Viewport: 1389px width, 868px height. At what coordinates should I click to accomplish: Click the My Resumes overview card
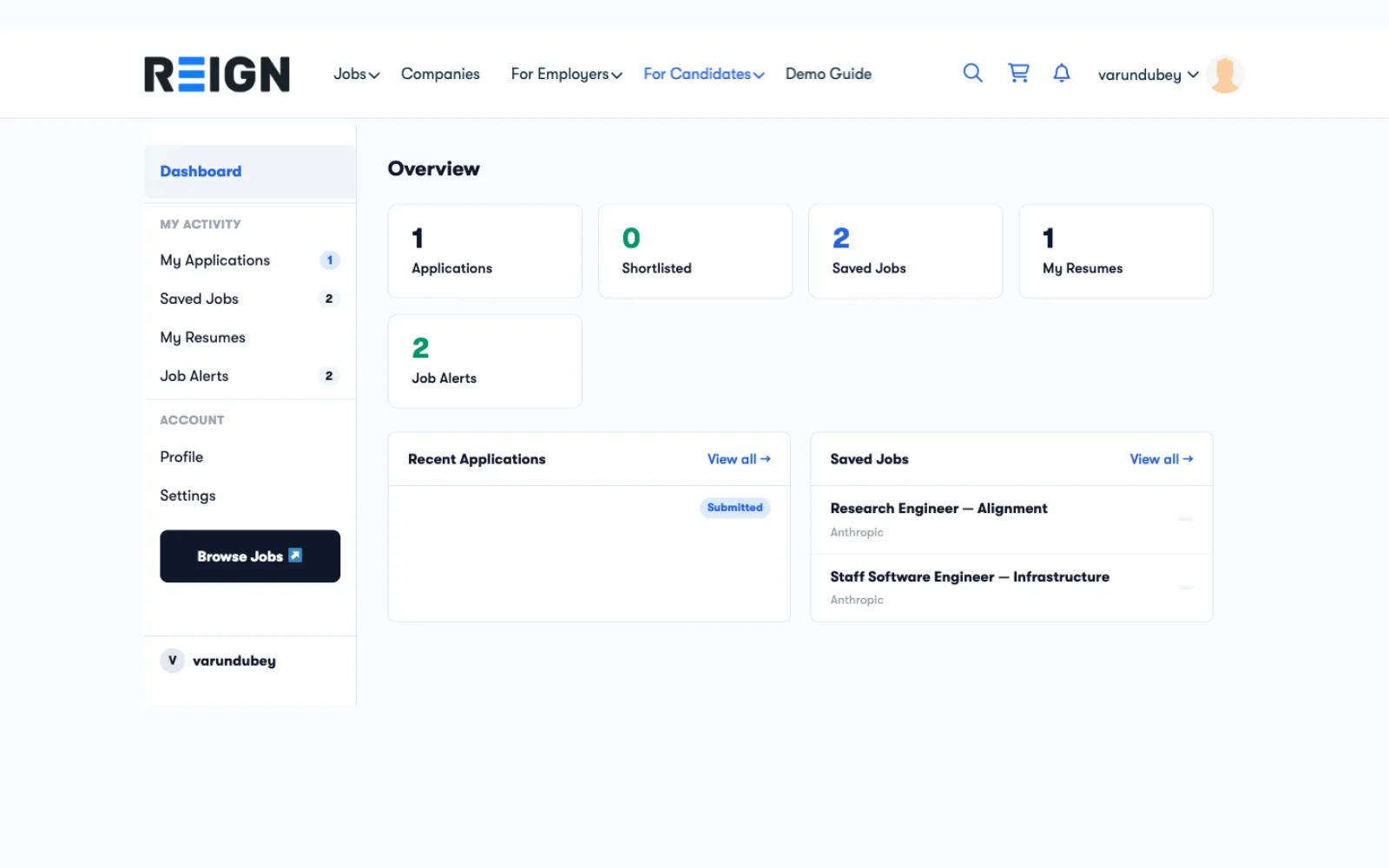(1116, 252)
